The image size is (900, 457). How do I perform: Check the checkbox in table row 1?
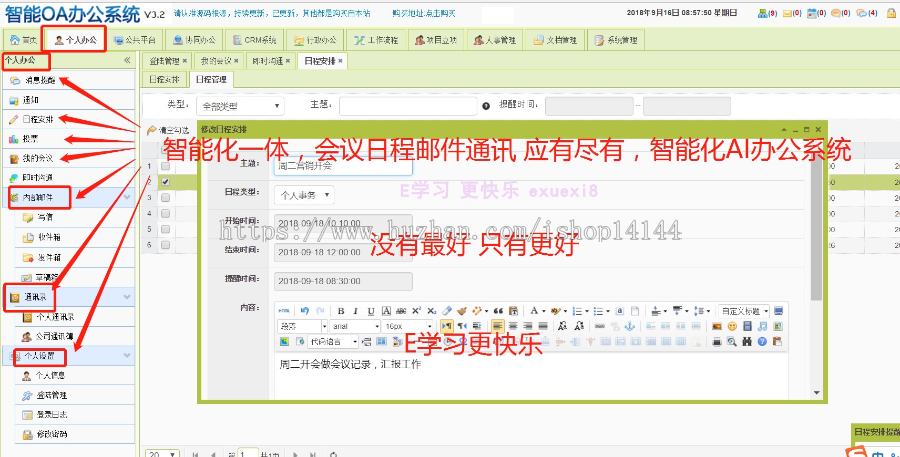click(x=165, y=166)
